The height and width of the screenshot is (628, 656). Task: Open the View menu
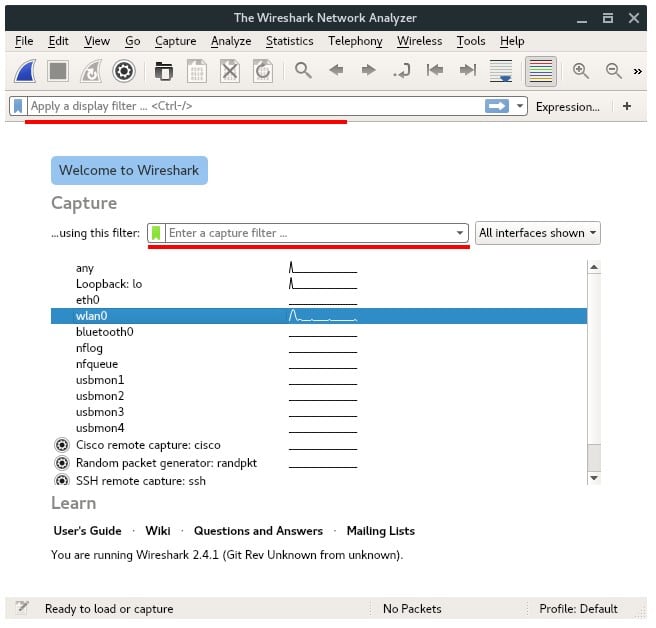pyautogui.click(x=97, y=41)
